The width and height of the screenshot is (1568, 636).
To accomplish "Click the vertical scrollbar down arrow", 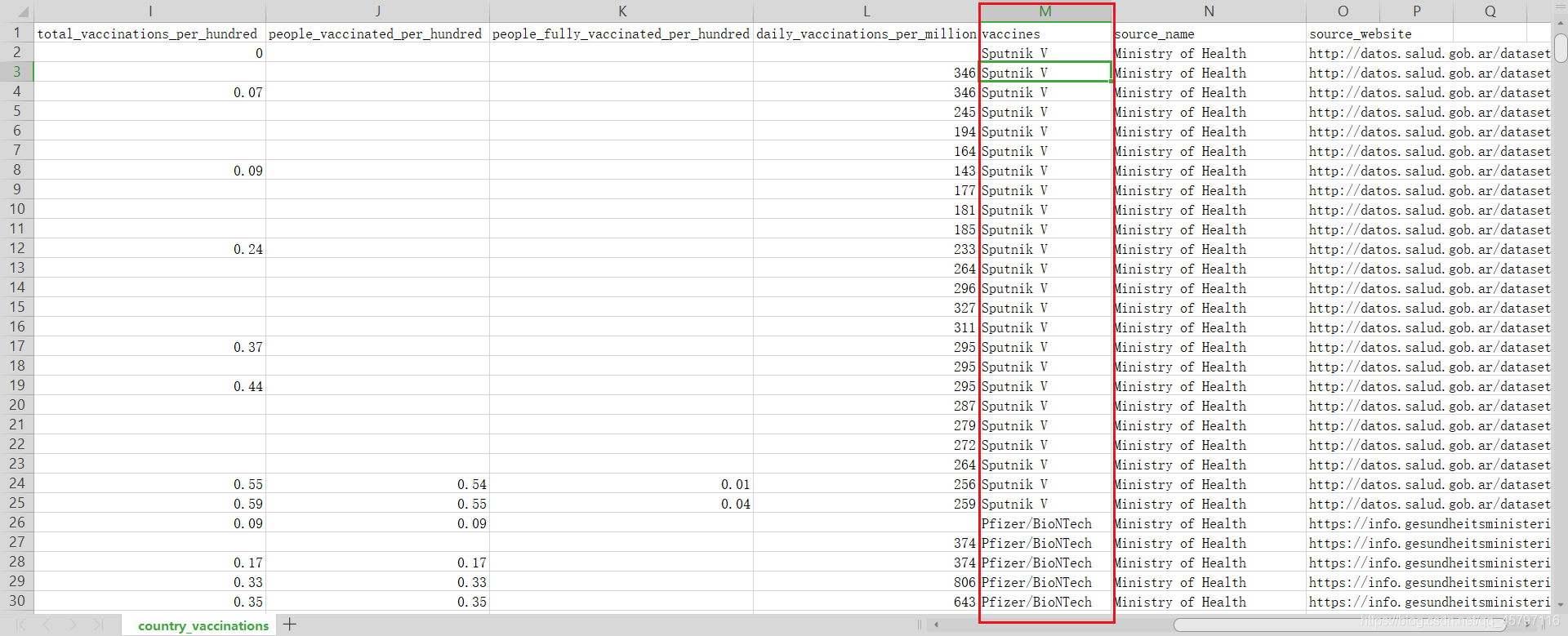I will pyautogui.click(x=1560, y=605).
